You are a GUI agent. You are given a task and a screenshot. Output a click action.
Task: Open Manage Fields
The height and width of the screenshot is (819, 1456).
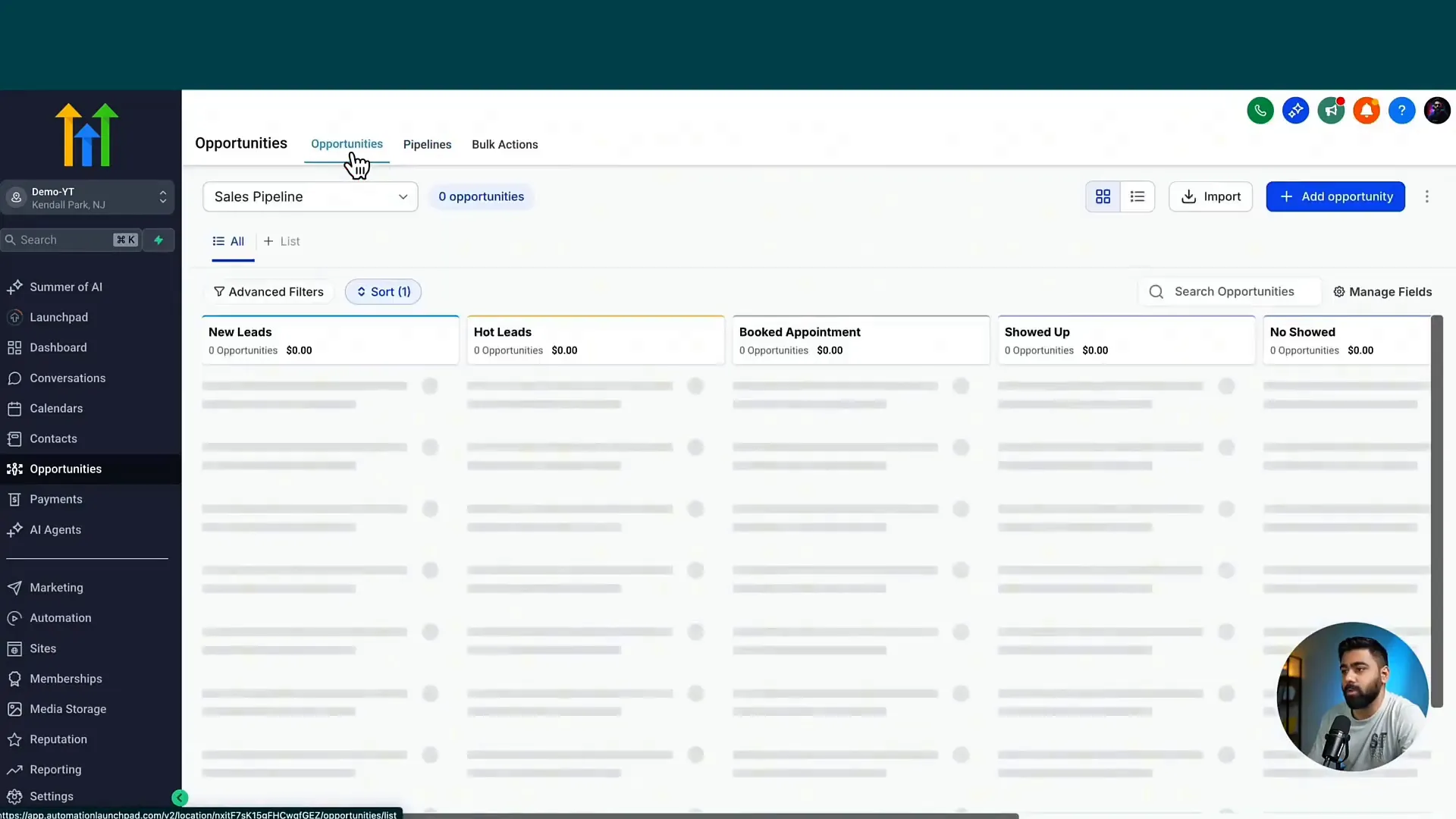click(x=1382, y=292)
